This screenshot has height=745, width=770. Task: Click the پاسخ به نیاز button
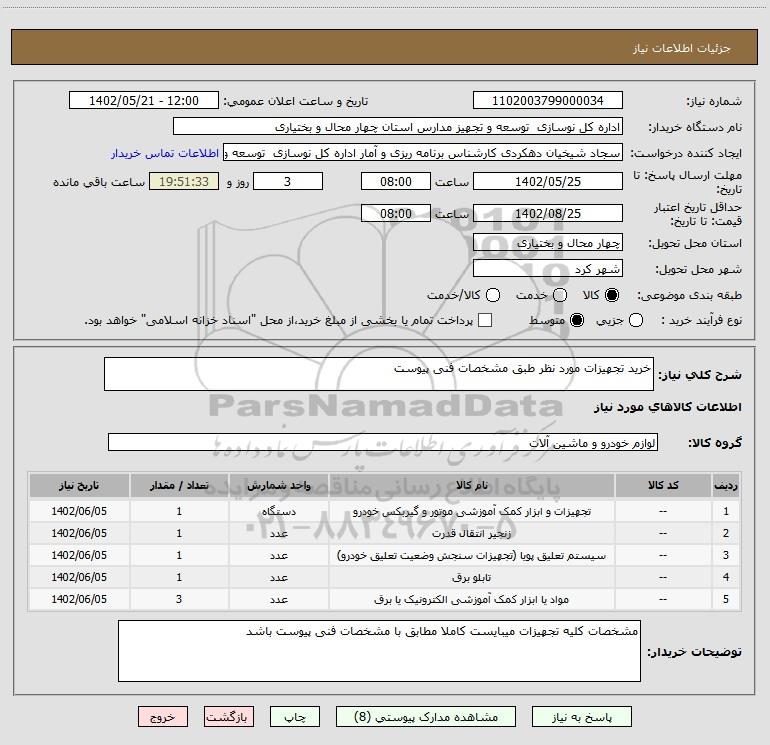click(x=581, y=717)
